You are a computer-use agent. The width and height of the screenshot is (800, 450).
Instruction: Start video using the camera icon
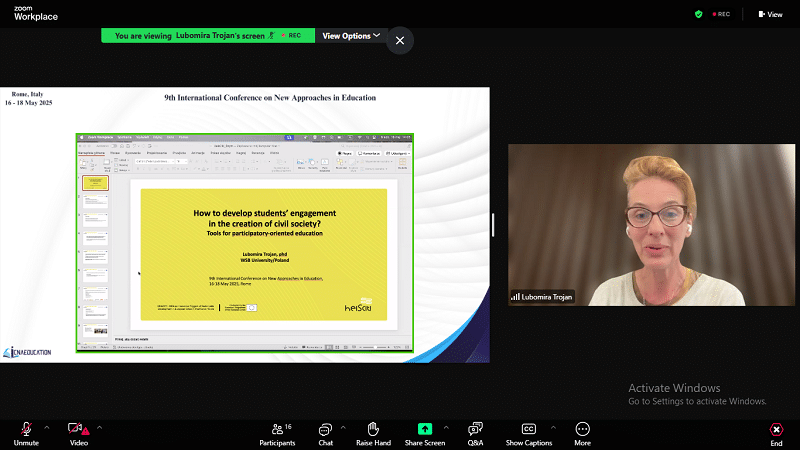pos(77,428)
